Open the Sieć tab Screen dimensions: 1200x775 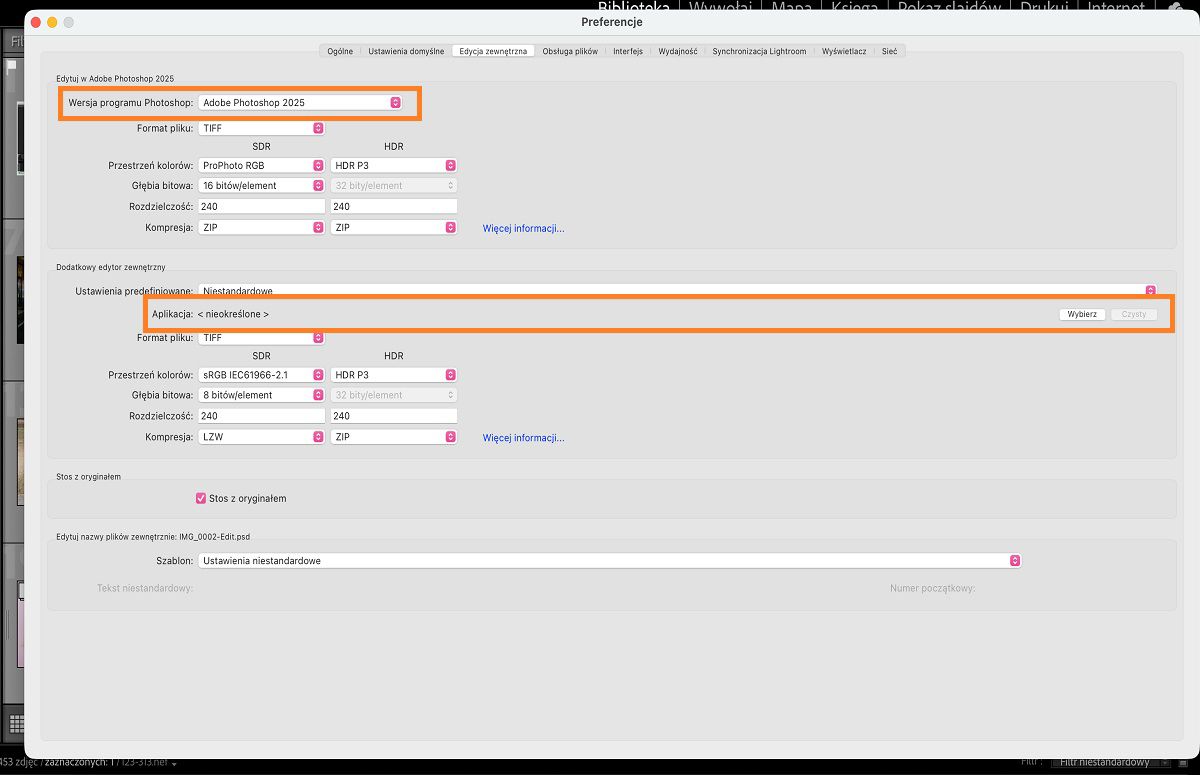[889, 51]
